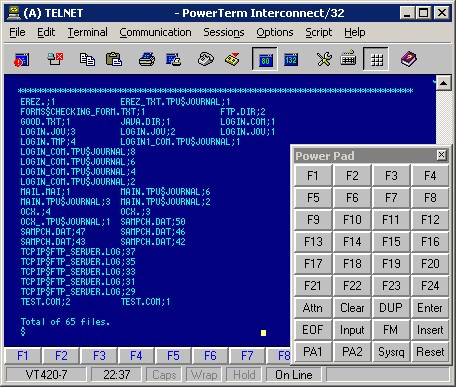Open the setup tools wrench icon
Image resolution: width=456 pixels, height=387 pixels.
324,60
